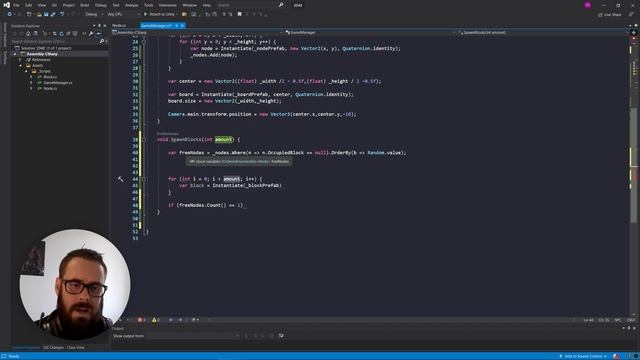Open the Tools menu

(149, 5)
